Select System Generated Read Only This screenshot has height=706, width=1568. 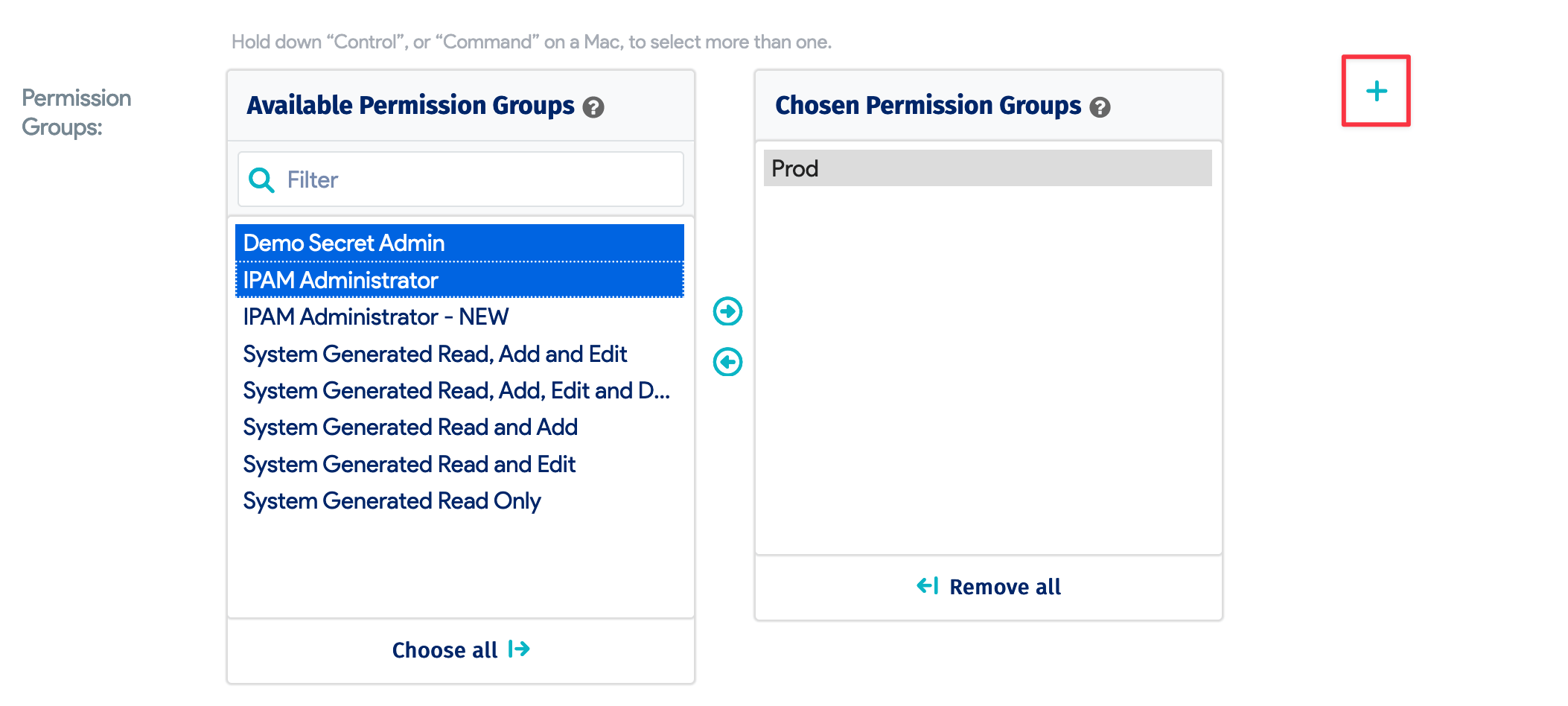(x=392, y=501)
